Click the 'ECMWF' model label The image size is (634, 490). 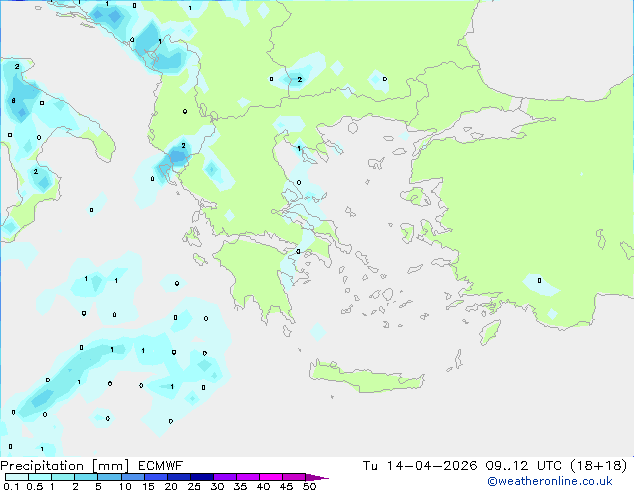pyautogui.click(x=161, y=466)
